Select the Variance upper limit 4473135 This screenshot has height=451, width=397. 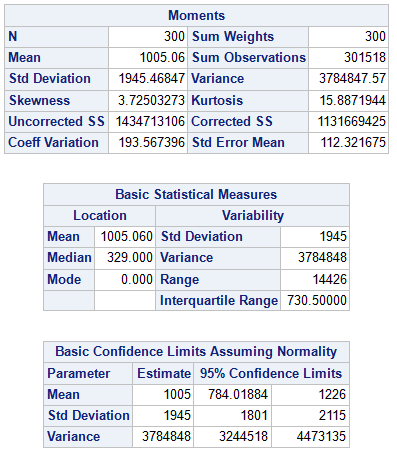pos(321,436)
